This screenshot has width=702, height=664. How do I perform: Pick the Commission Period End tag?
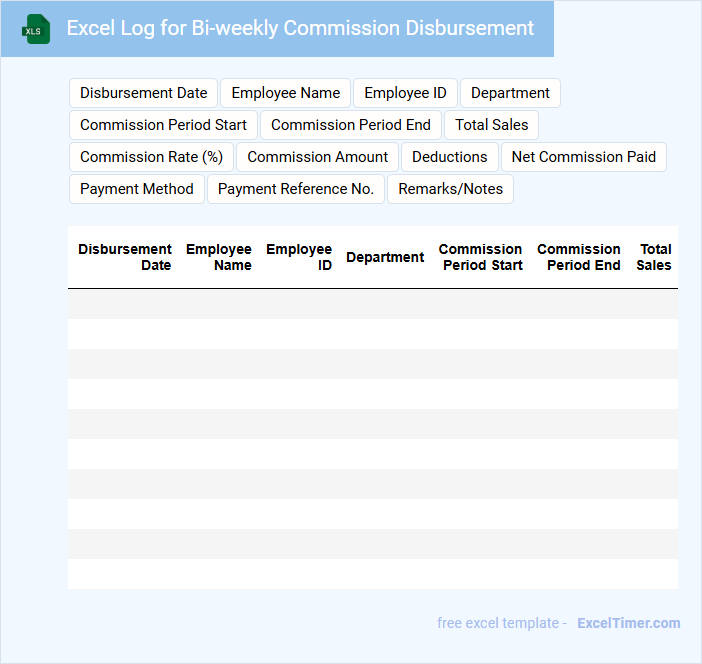click(350, 125)
